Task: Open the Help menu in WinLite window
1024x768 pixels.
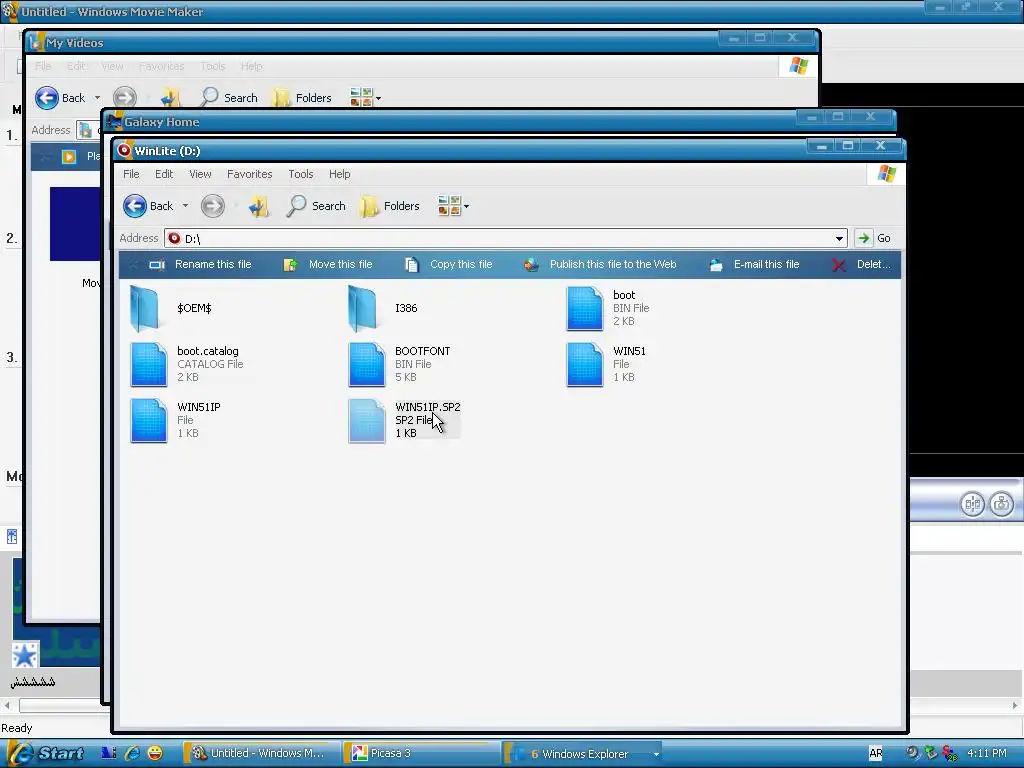Action: (340, 174)
